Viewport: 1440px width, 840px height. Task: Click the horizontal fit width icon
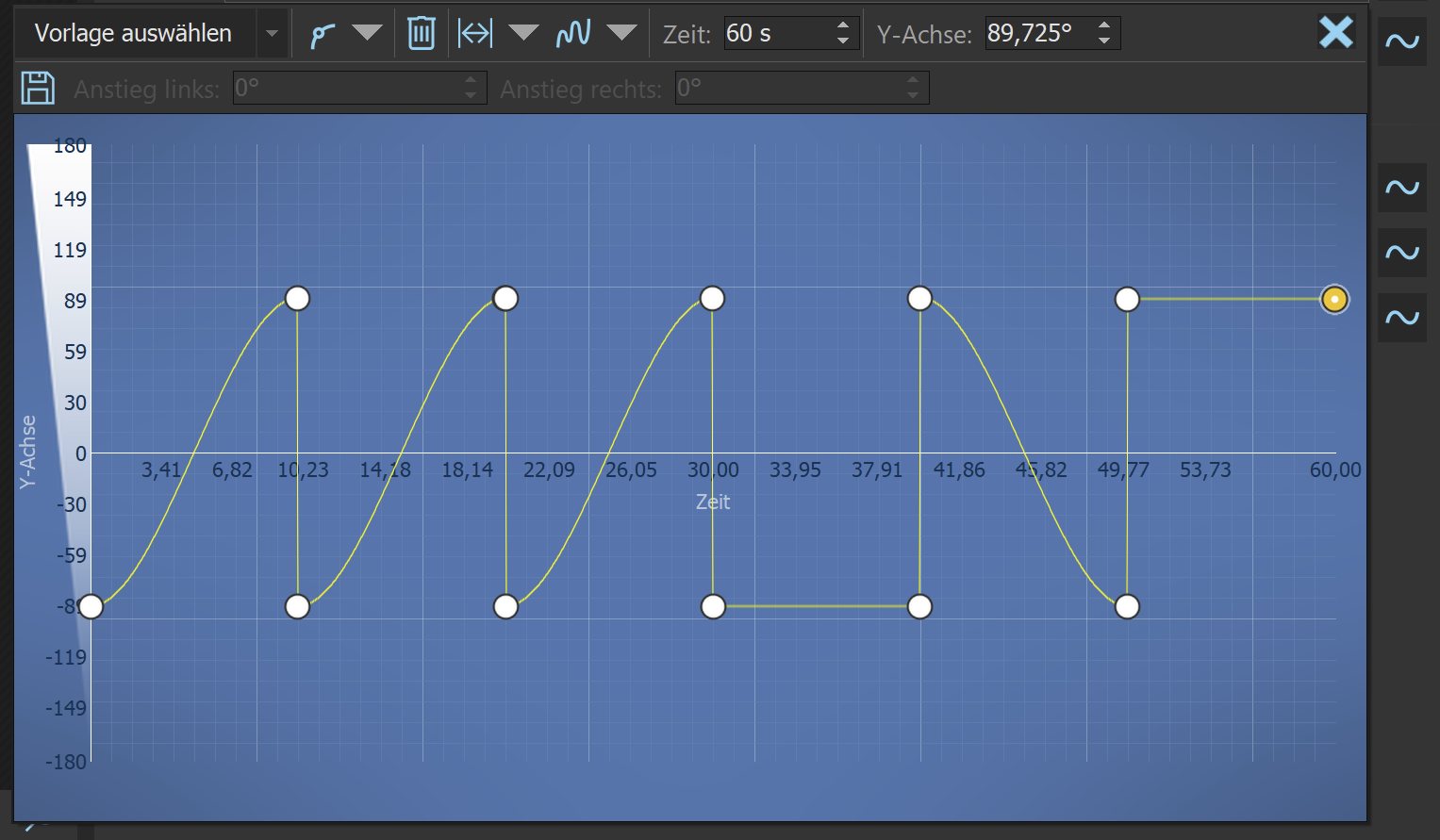tap(475, 34)
